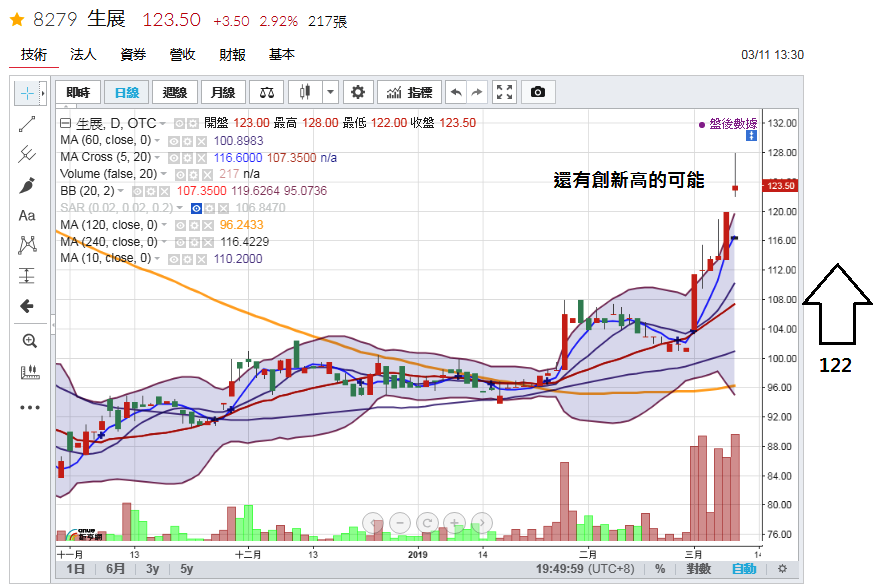Click the chart zoom-out minus button
This screenshot has height=586, width=895.
(x=400, y=523)
